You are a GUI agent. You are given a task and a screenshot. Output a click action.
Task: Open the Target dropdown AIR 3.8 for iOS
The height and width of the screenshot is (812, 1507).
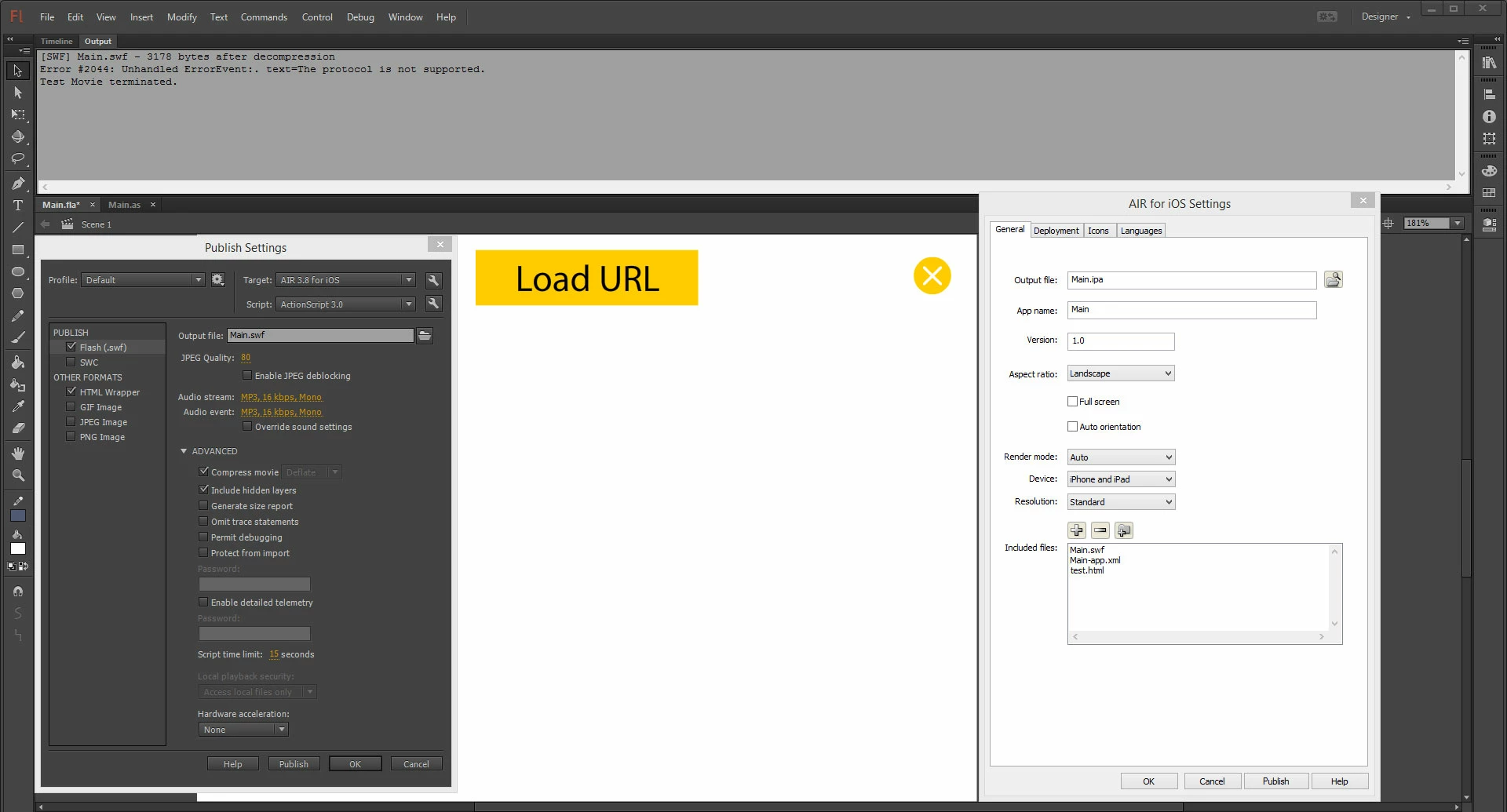[x=345, y=280]
